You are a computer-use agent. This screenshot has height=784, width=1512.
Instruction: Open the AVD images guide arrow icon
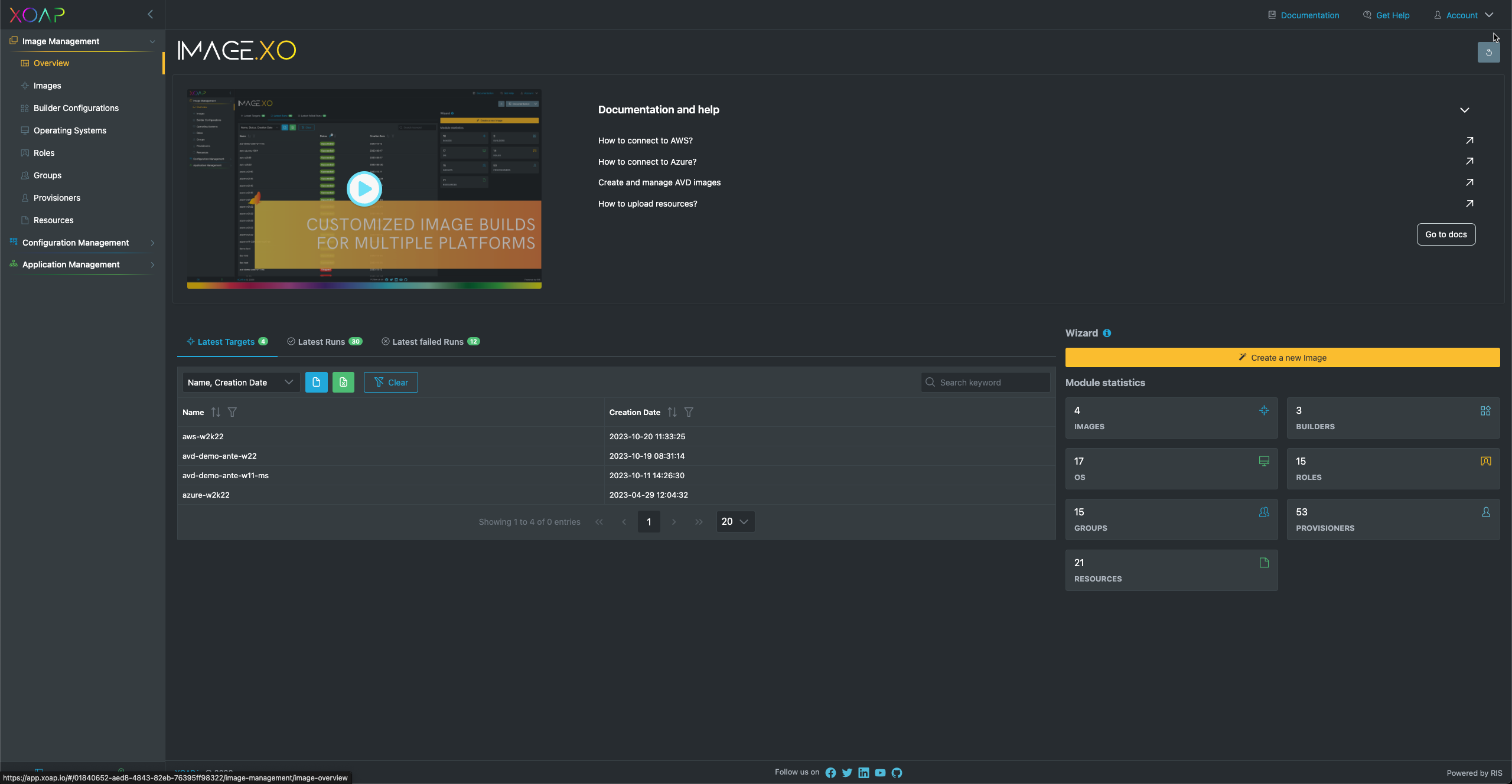tap(1469, 182)
